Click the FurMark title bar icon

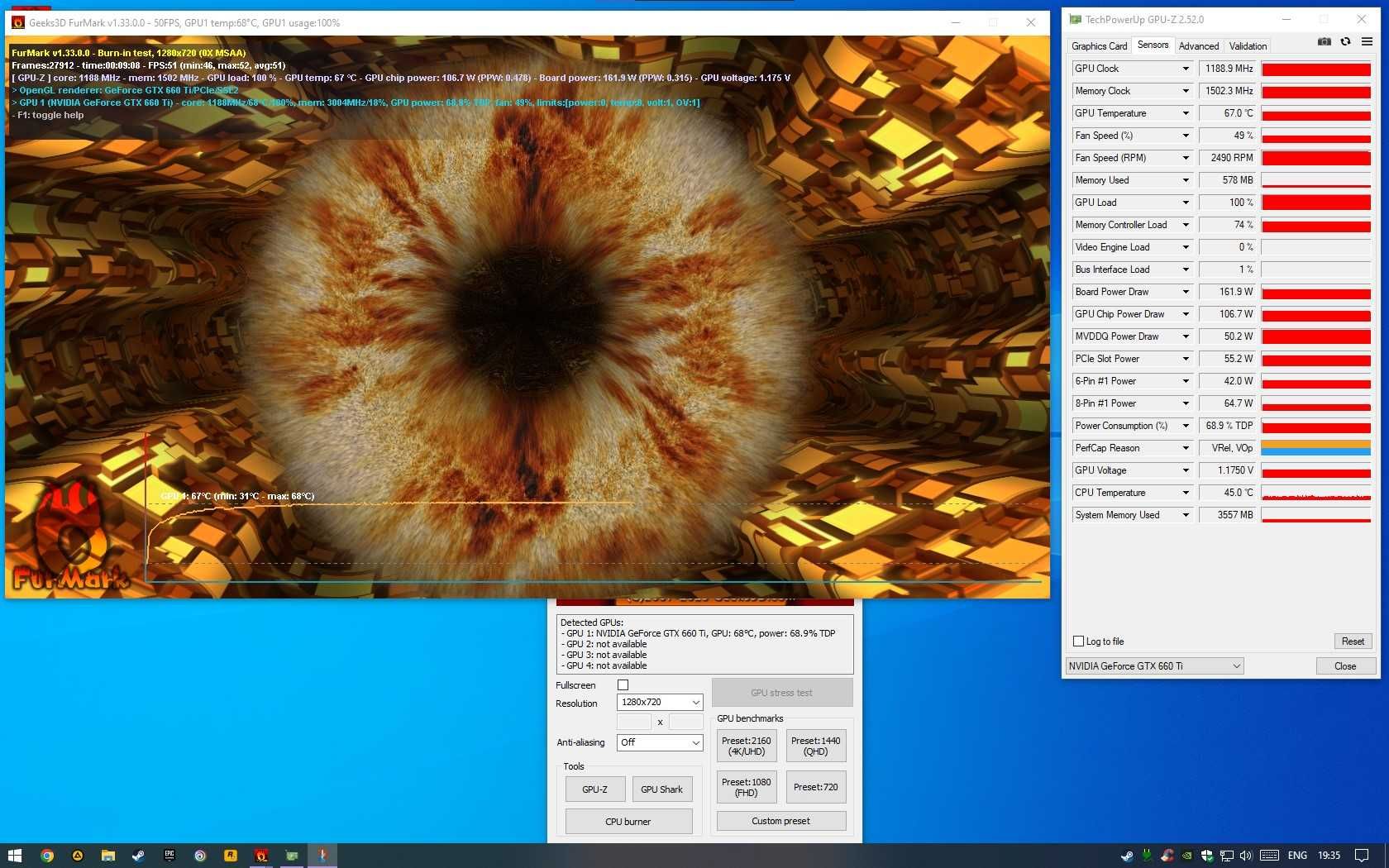[18, 22]
